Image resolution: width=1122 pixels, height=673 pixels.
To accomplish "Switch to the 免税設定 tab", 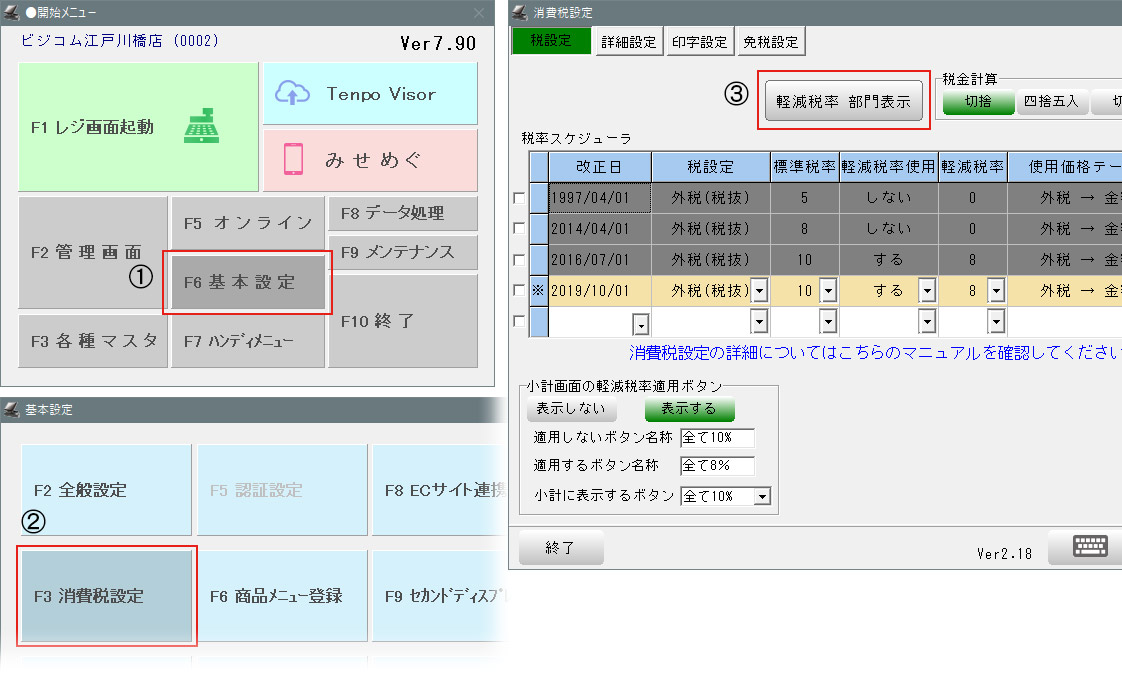I will 770,42.
